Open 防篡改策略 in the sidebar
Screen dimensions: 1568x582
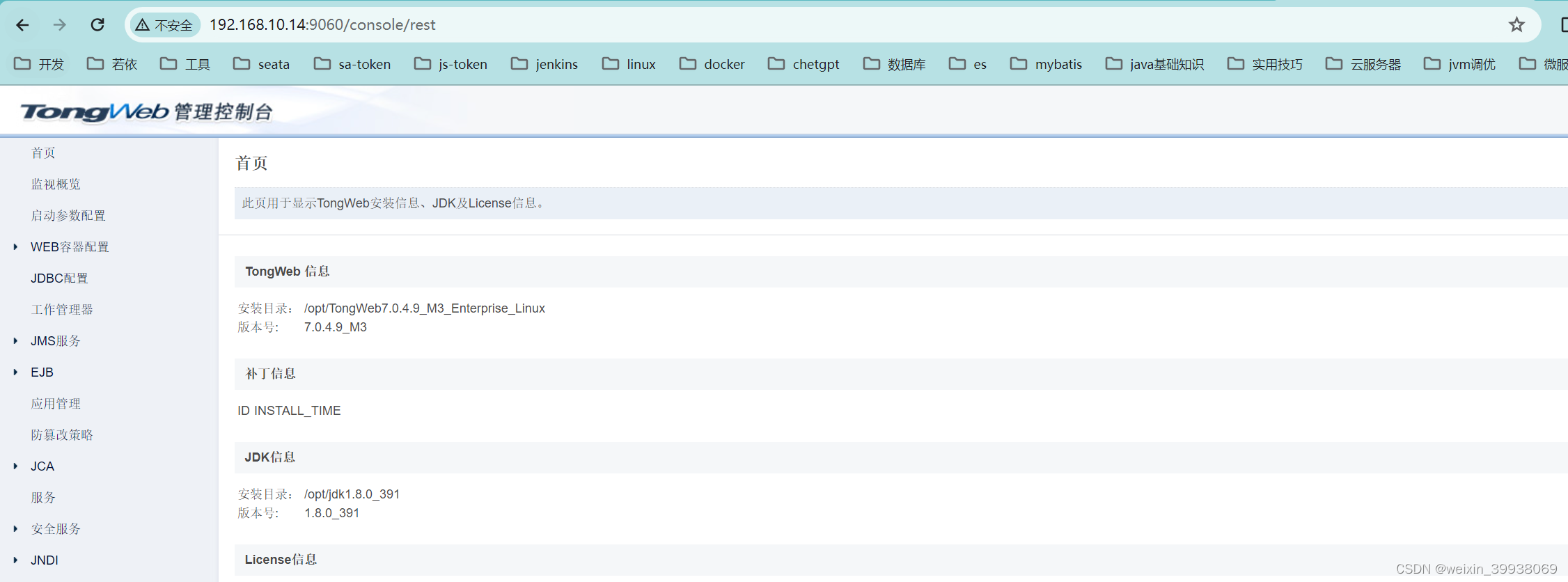click(x=62, y=435)
